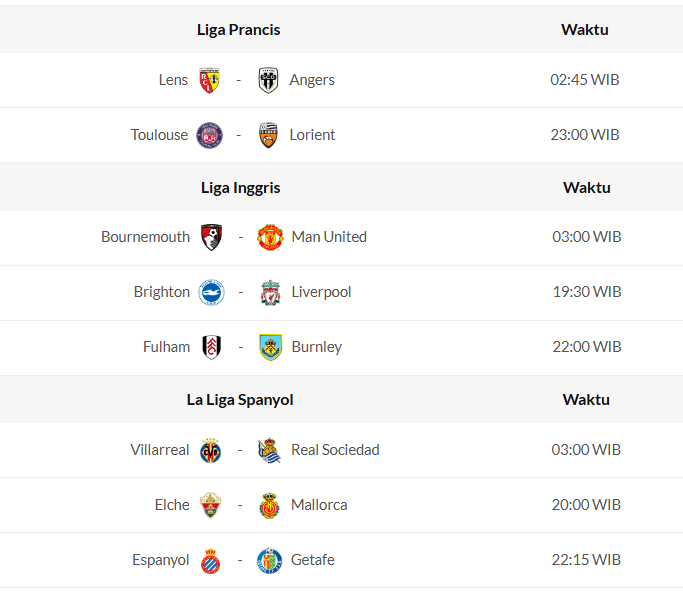Select the Liga Inggris section header
This screenshot has height=600, width=683.
click(x=240, y=188)
